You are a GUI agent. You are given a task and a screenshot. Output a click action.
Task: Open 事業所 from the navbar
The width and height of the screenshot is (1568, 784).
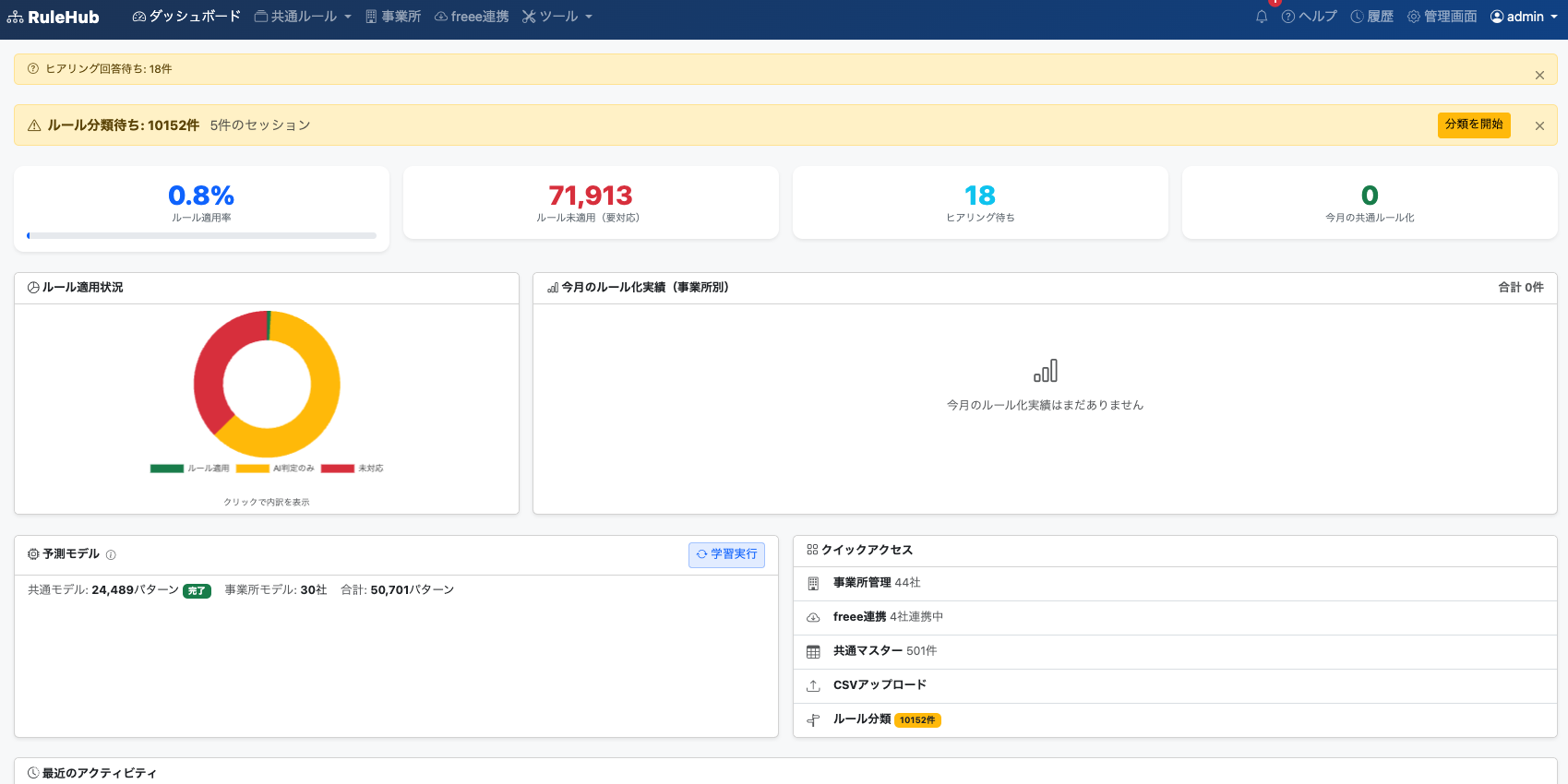(x=393, y=17)
